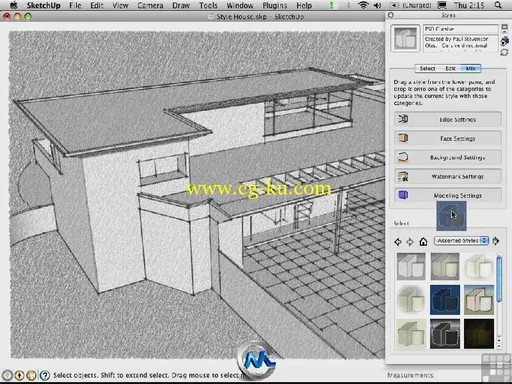Click the Background Settings icon
This screenshot has height=384, width=512.
403,157
